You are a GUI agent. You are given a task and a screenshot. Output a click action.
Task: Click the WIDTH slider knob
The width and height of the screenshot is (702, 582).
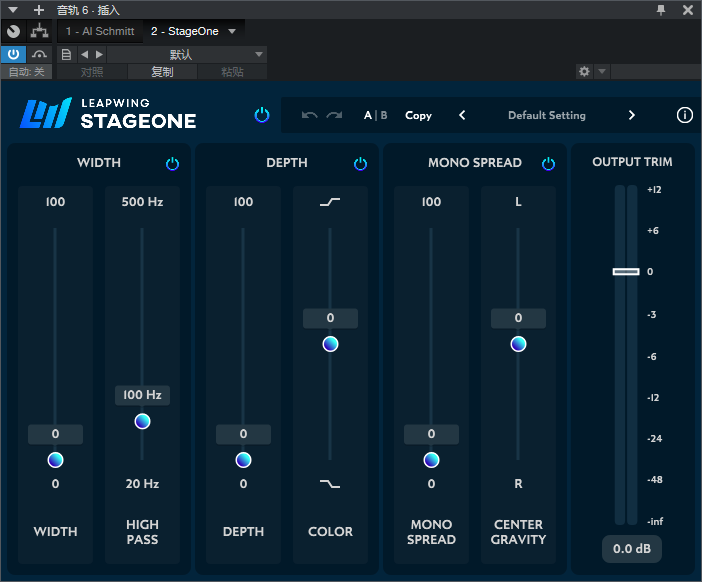point(56,460)
